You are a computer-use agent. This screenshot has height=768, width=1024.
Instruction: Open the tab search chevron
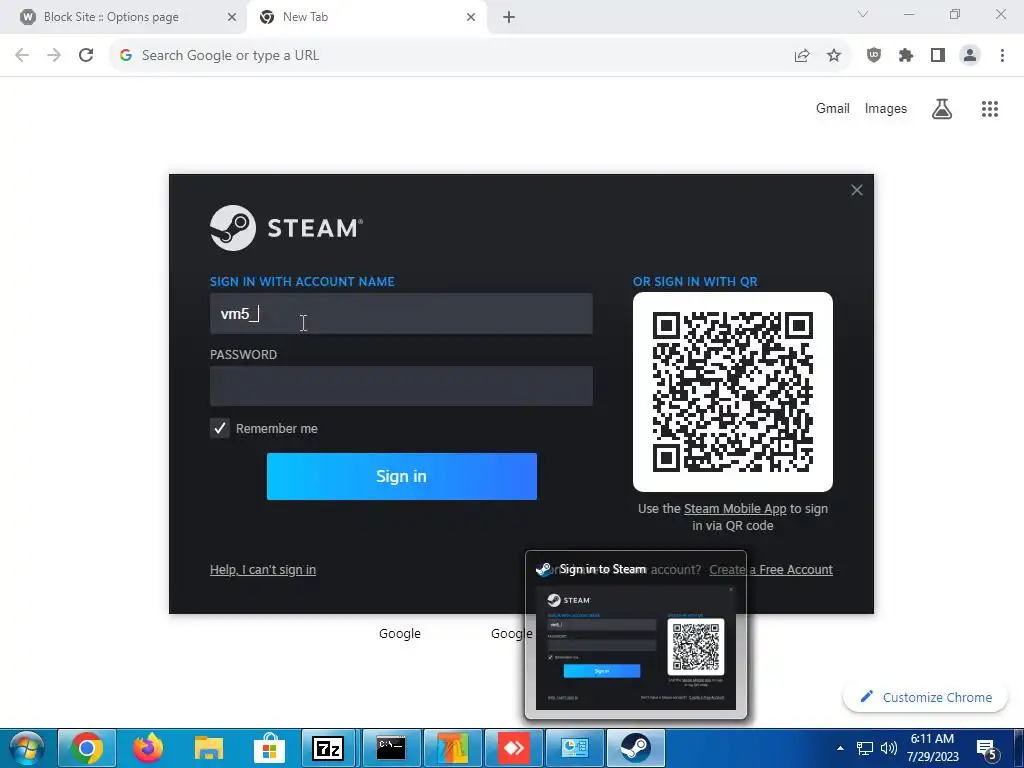863,14
